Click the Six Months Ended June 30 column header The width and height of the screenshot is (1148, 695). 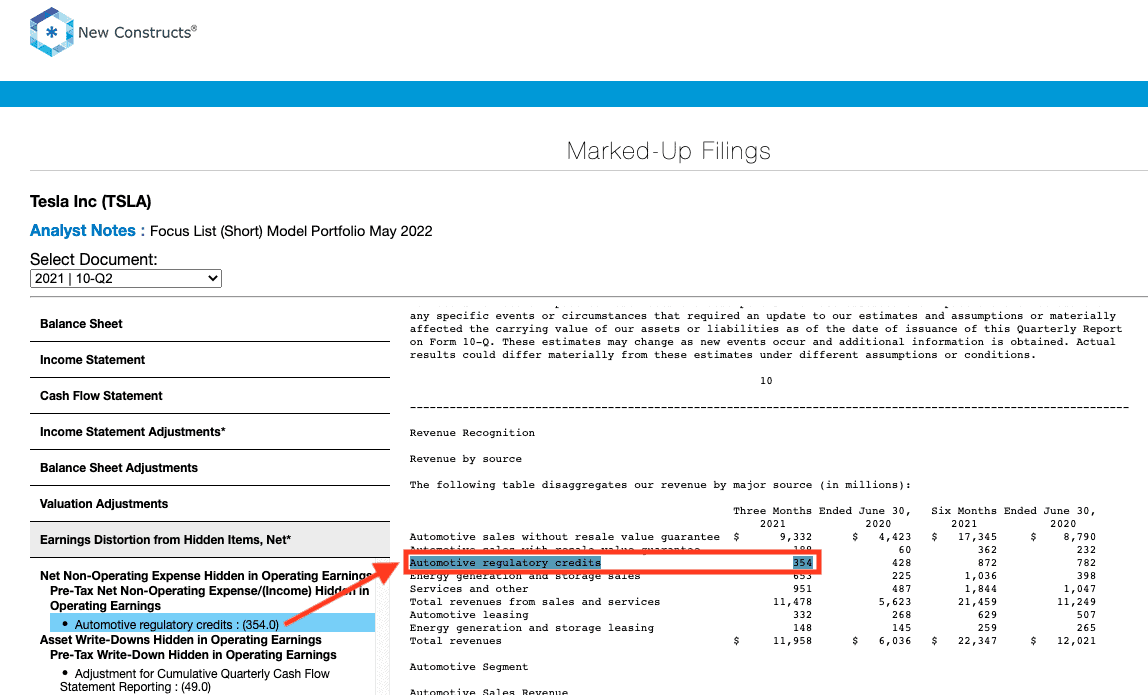point(1013,510)
